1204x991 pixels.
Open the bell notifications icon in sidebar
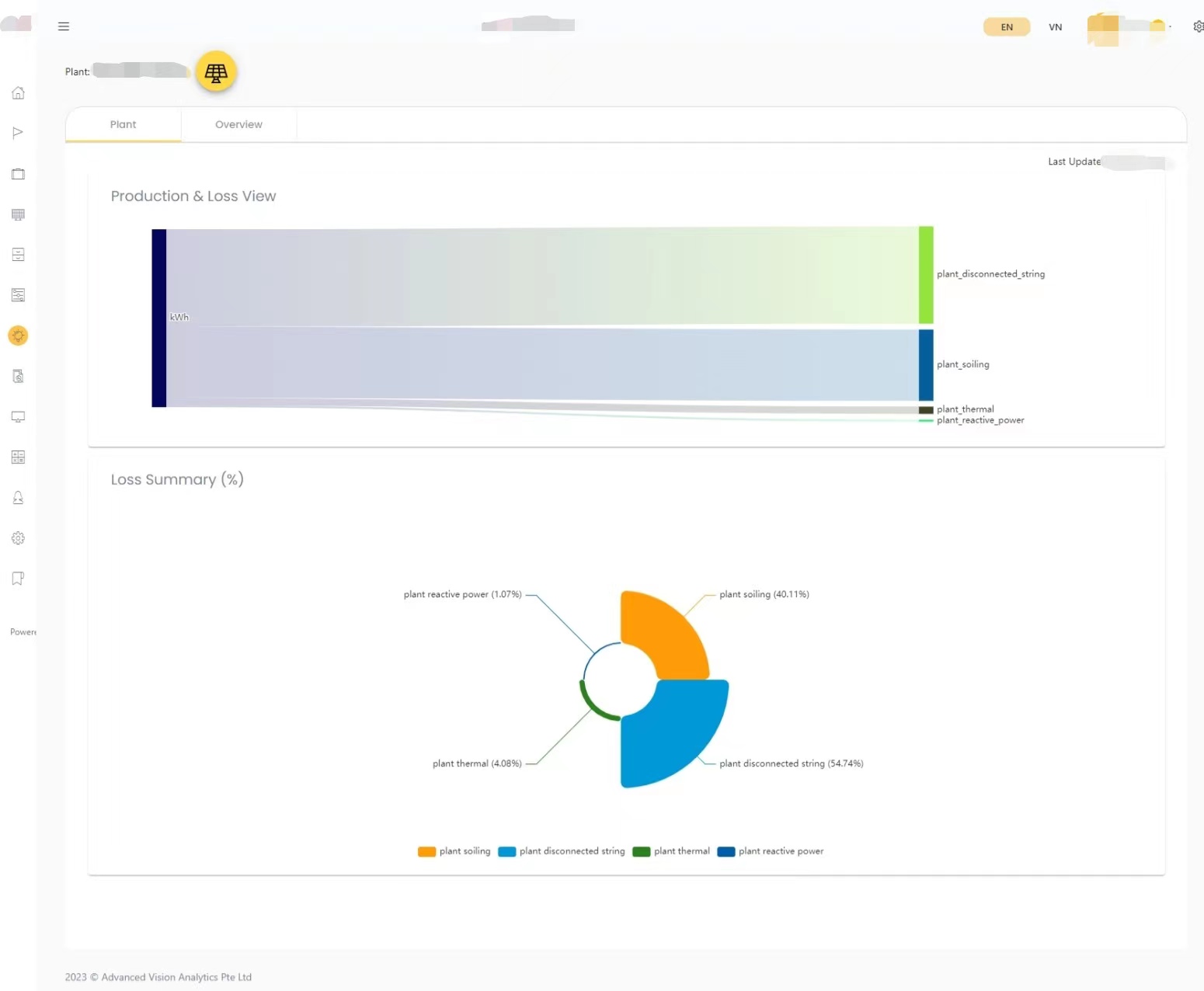point(19,498)
